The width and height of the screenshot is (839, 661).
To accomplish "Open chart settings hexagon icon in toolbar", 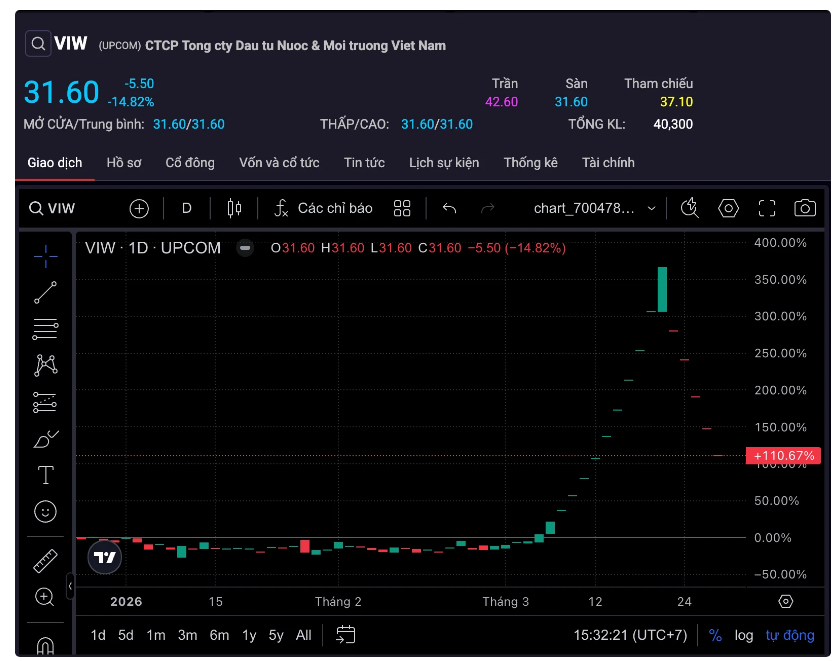I will coord(728,208).
